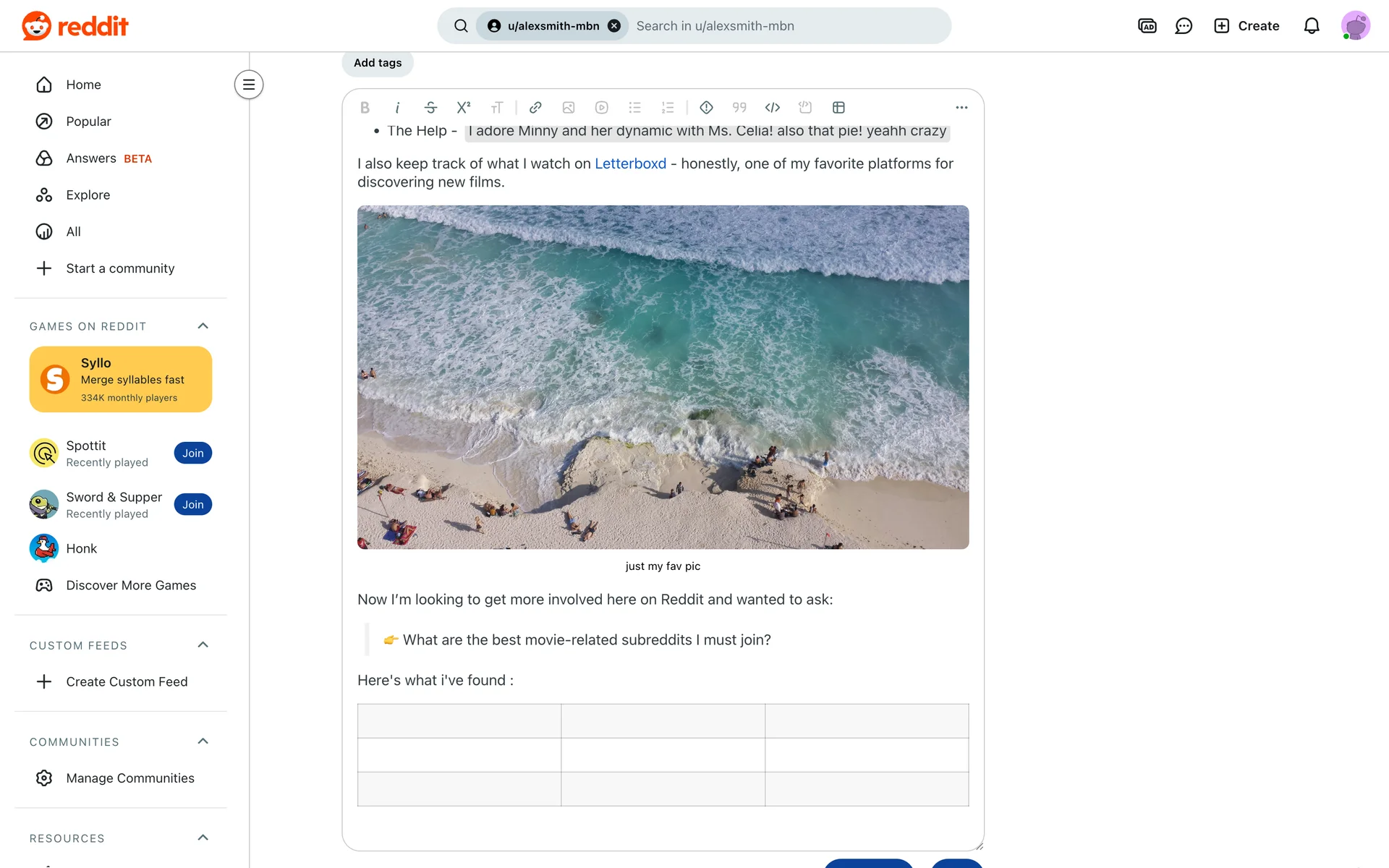The width and height of the screenshot is (1389, 868).
Task: Click the superscript icon
Action: pos(464,108)
